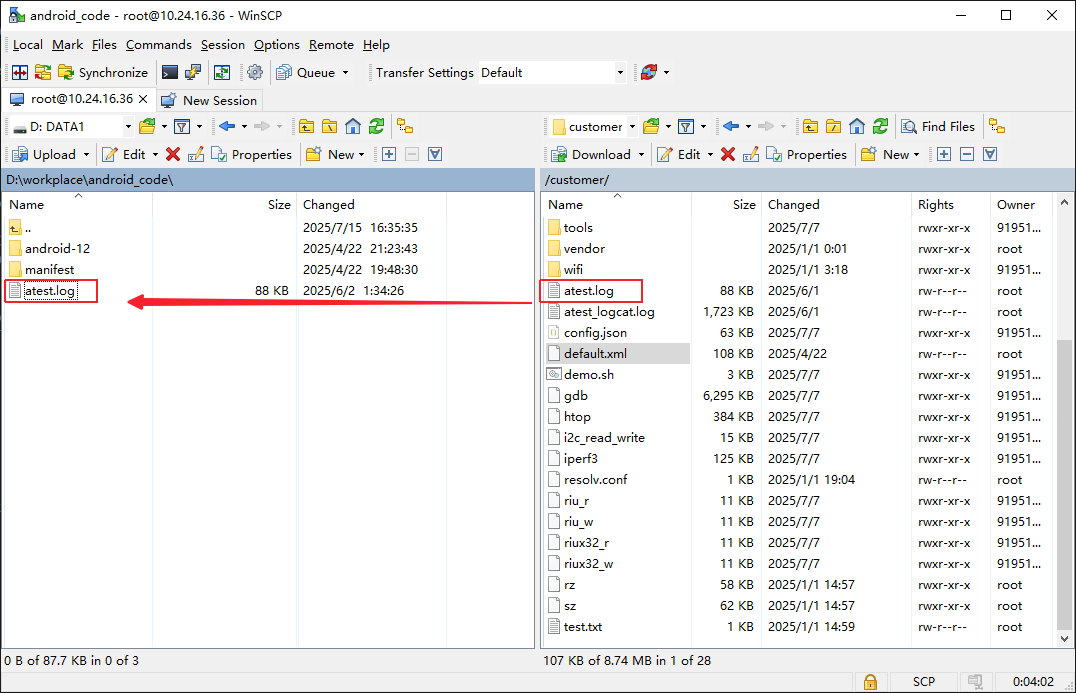The image size is (1076, 693).
Task: Open PuTTY session icon in toolbar
Action: tap(193, 72)
